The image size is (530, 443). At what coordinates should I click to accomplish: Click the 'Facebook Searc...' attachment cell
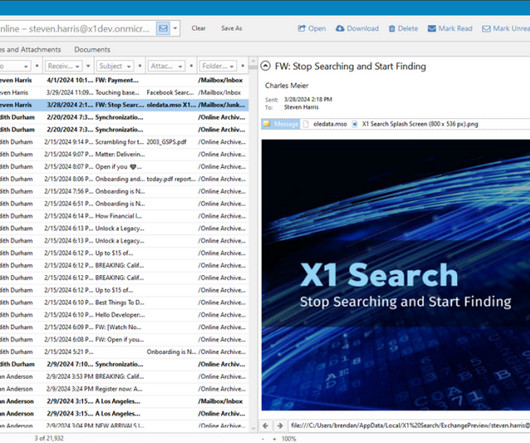[x=170, y=93]
